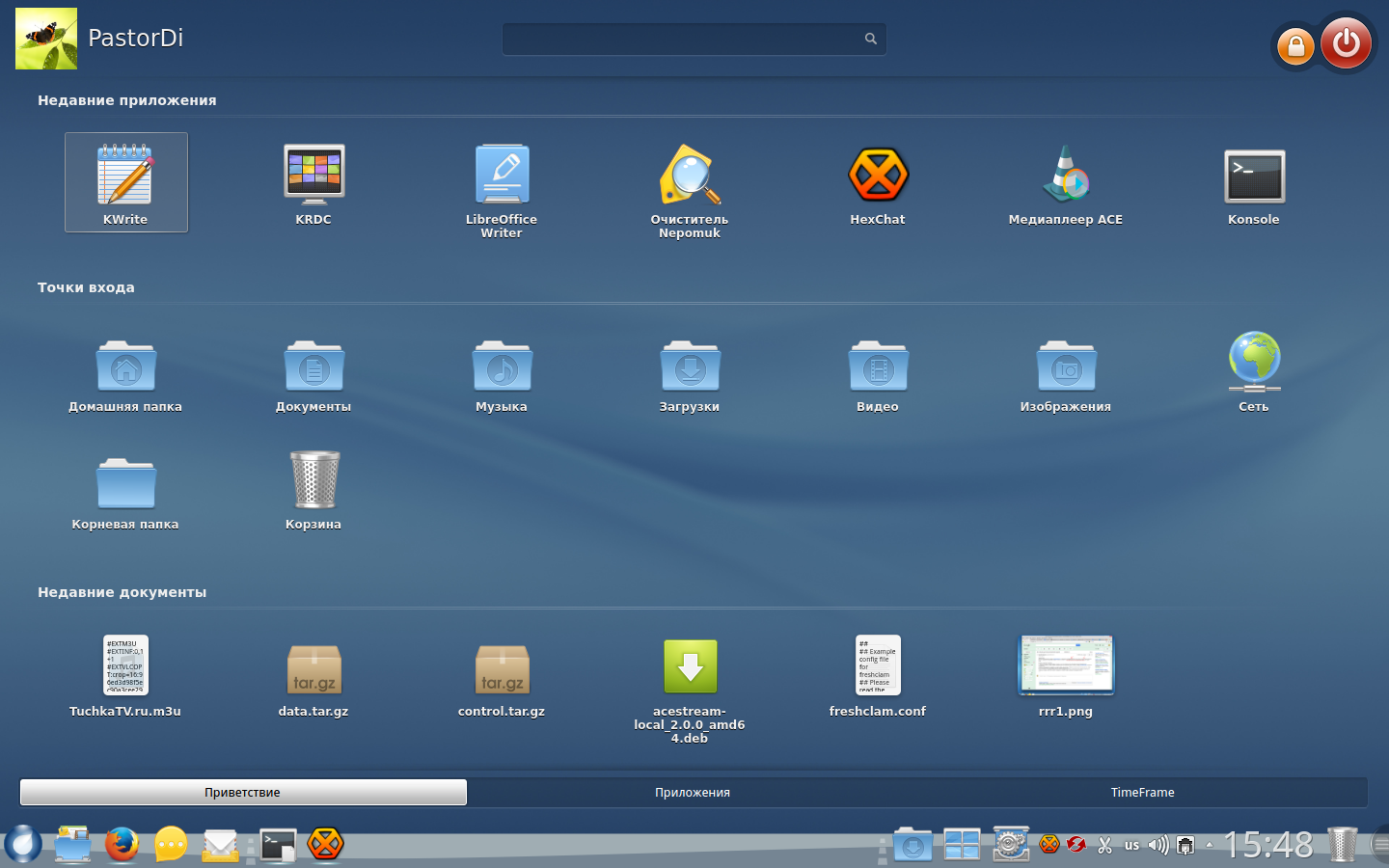
Task: Click the PastorDi user avatar
Action: click(46, 39)
